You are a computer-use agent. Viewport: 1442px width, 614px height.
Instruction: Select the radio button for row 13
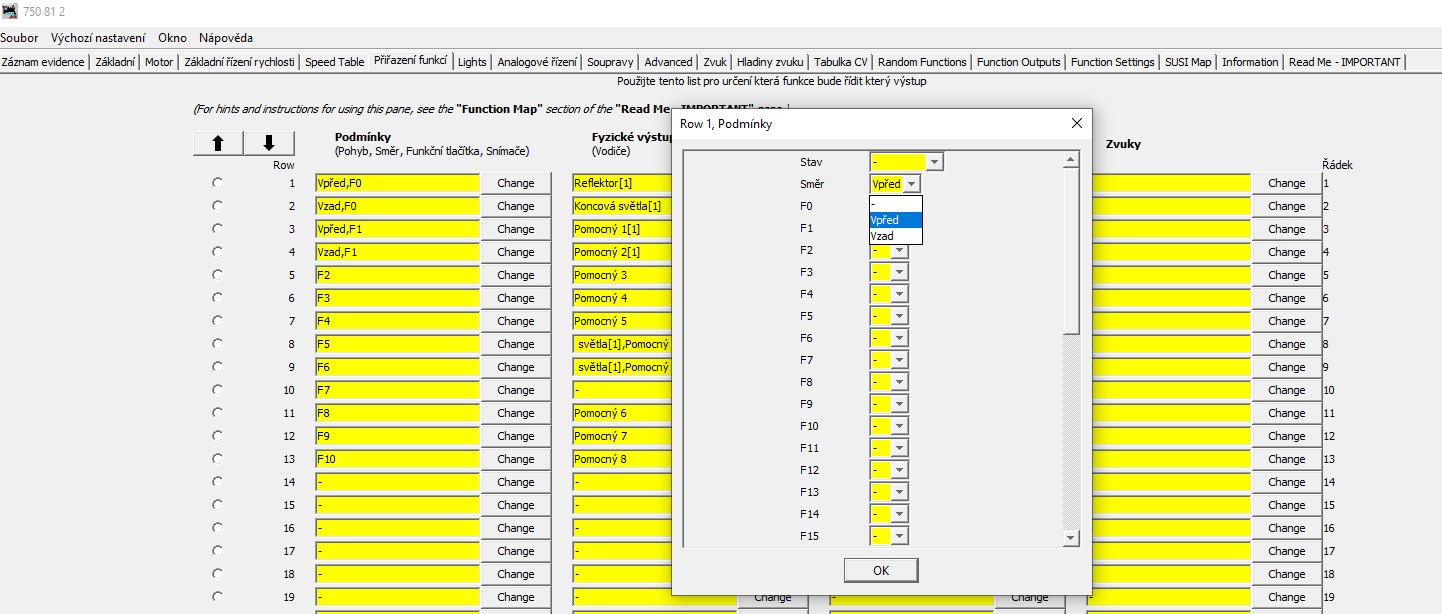217,459
